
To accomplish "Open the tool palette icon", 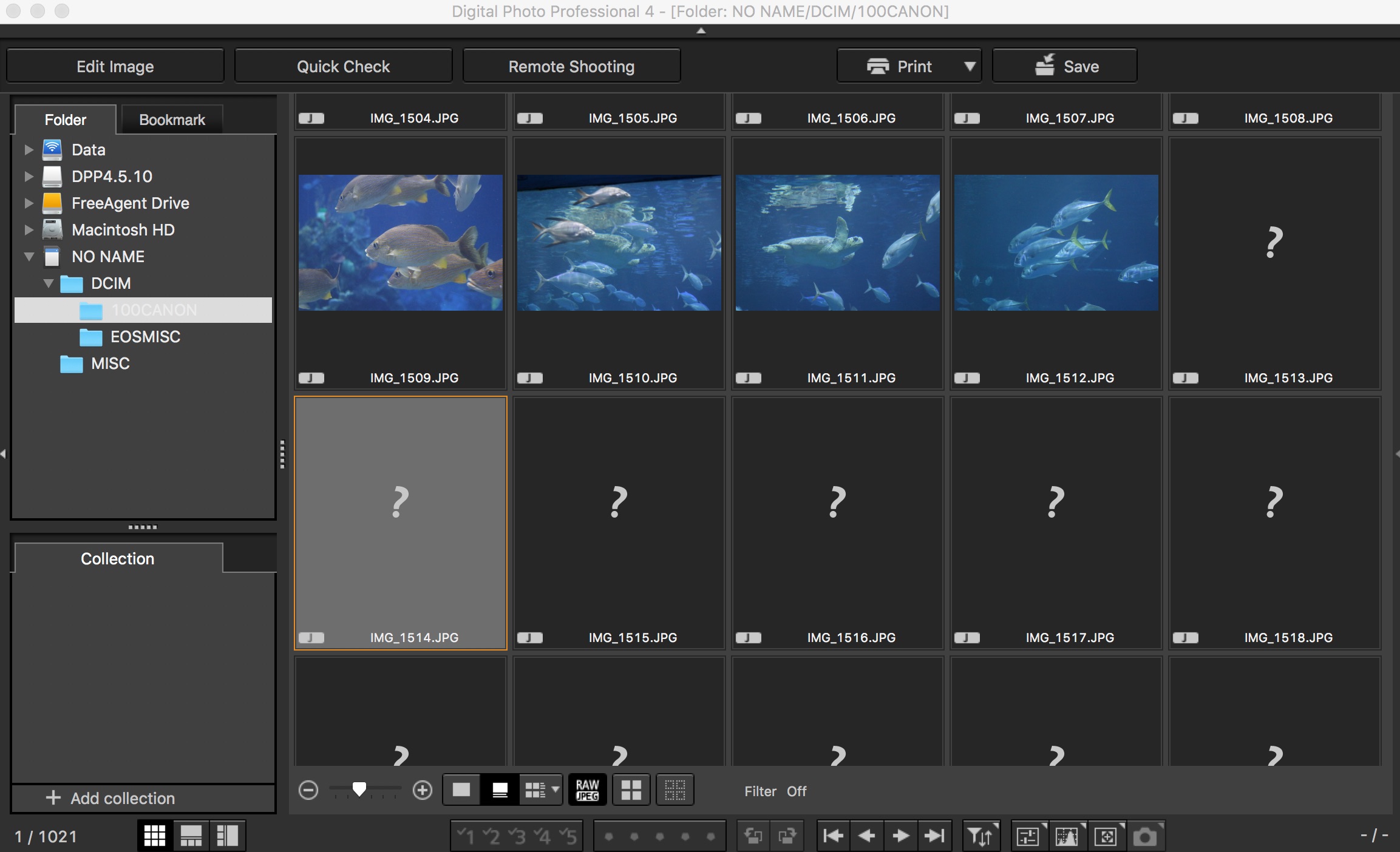I will point(1028,836).
